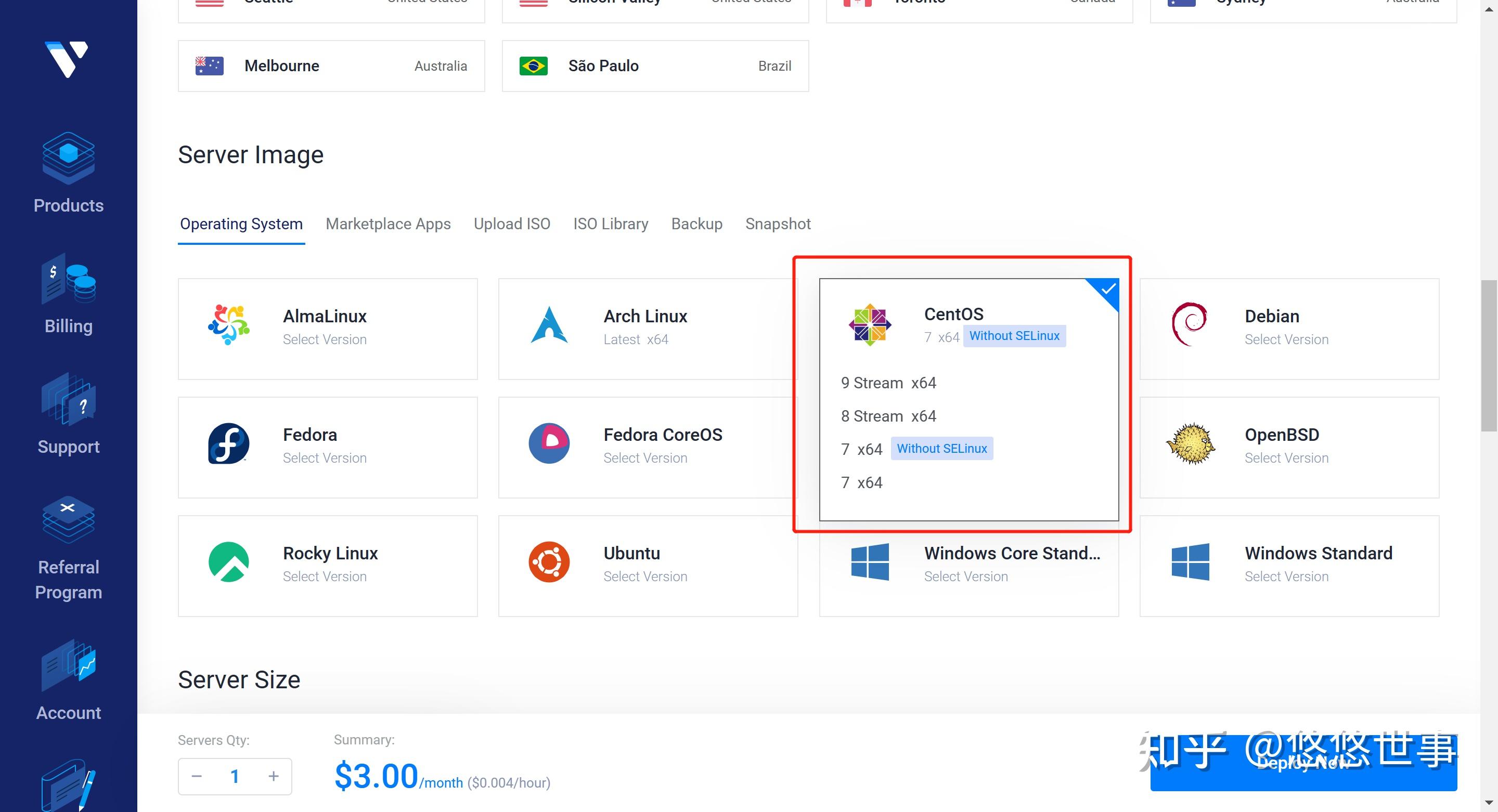The height and width of the screenshot is (812, 1498).
Task: Open the Products section in the sidebar
Action: click(x=68, y=174)
